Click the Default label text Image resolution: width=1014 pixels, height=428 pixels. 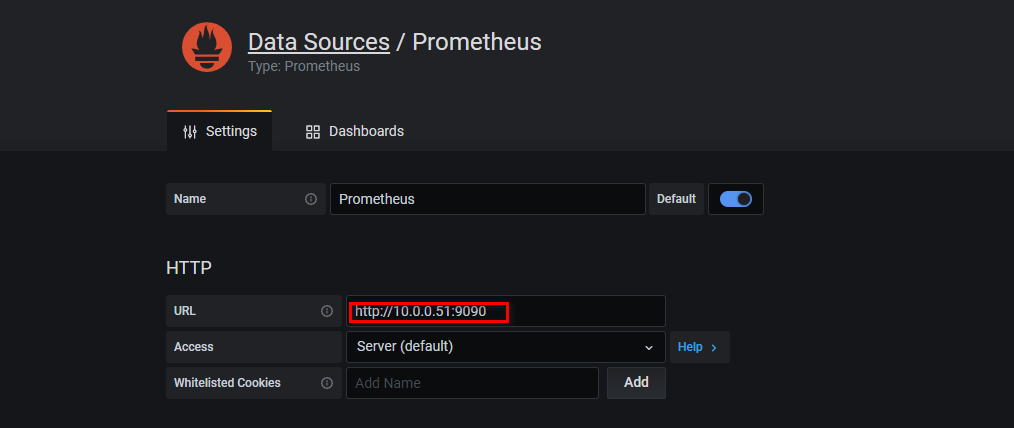[676, 199]
